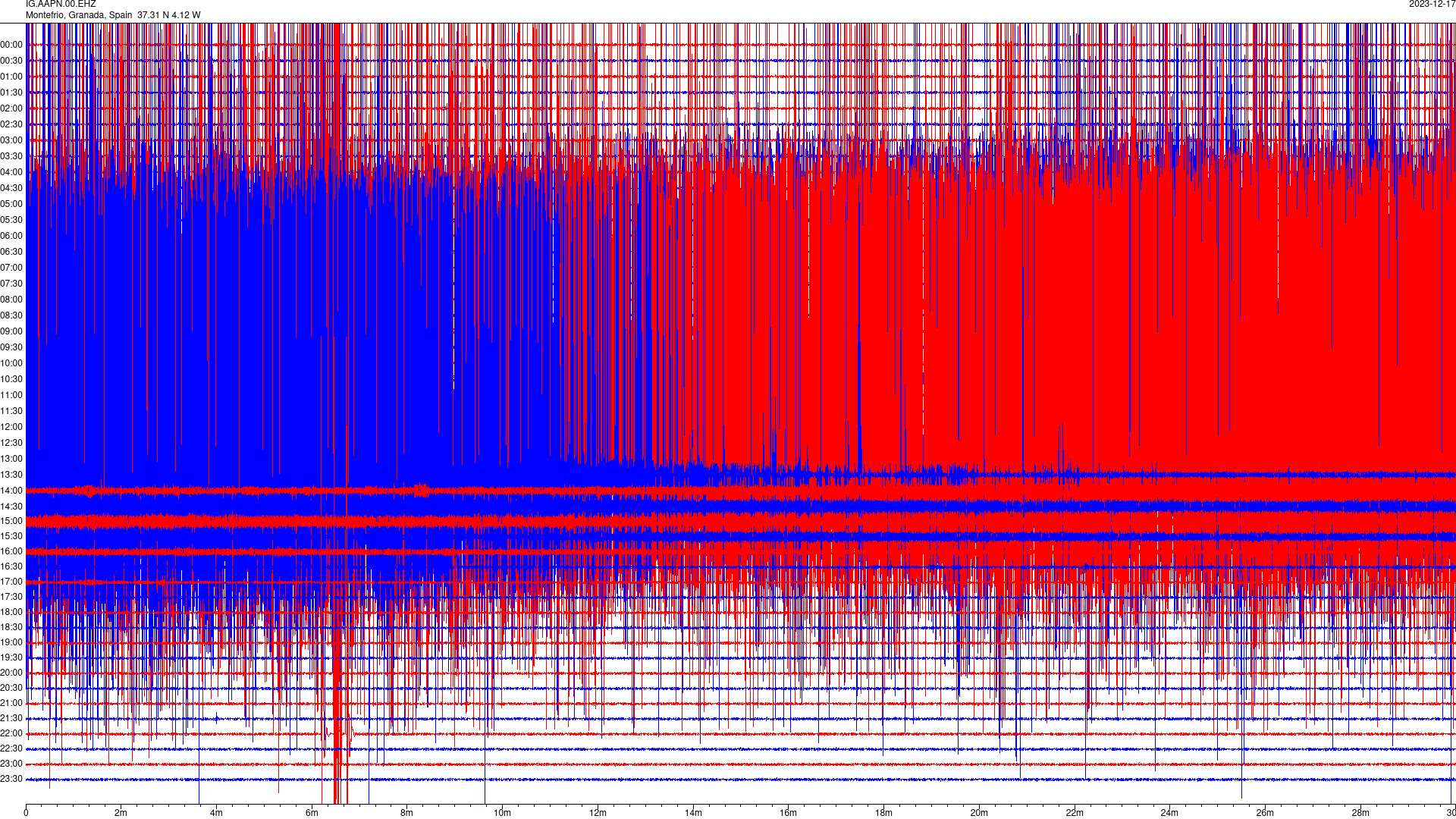This screenshot has height=819, width=1456.
Task: Click the 22m tick on the time axis
Action: tap(1074, 813)
